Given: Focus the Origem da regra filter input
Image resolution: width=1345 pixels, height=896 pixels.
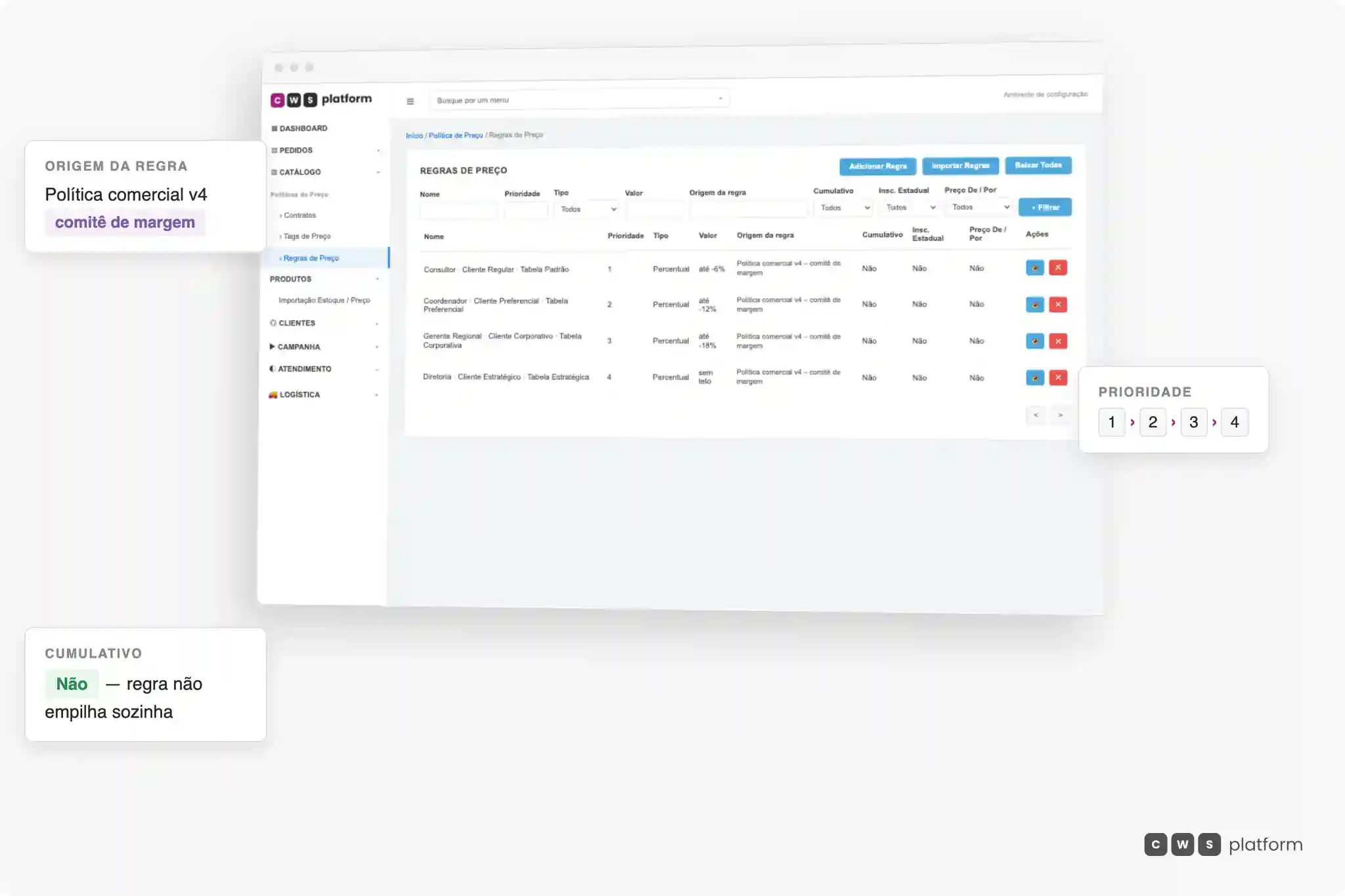Looking at the screenshot, I should coord(748,209).
